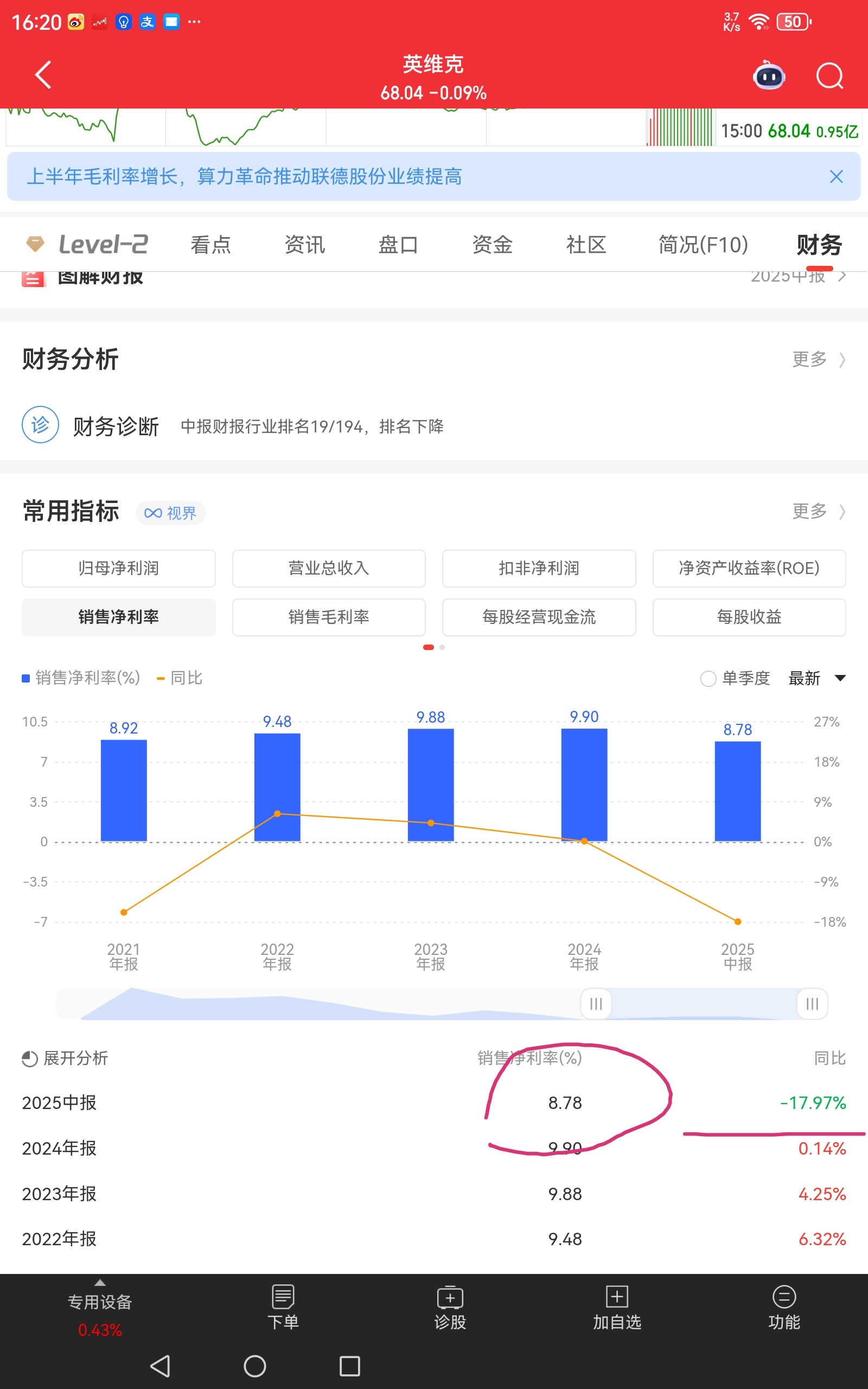Open the AI robot assistant

click(769, 75)
